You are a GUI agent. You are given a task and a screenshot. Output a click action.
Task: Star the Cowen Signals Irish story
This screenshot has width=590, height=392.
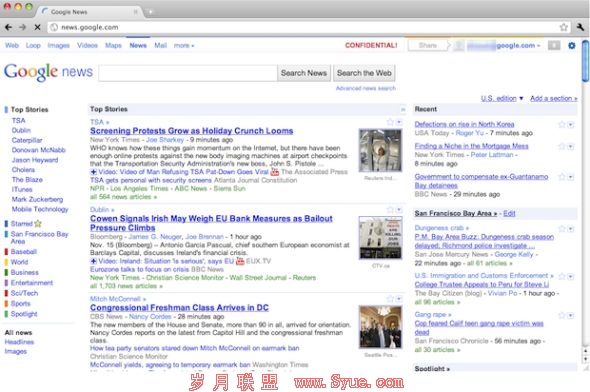tap(390, 210)
